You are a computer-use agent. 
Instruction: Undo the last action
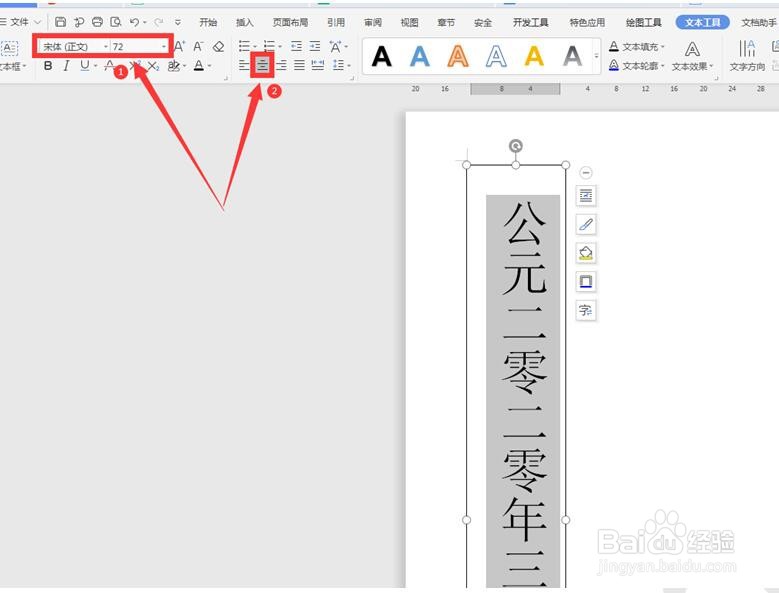click(134, 22)
